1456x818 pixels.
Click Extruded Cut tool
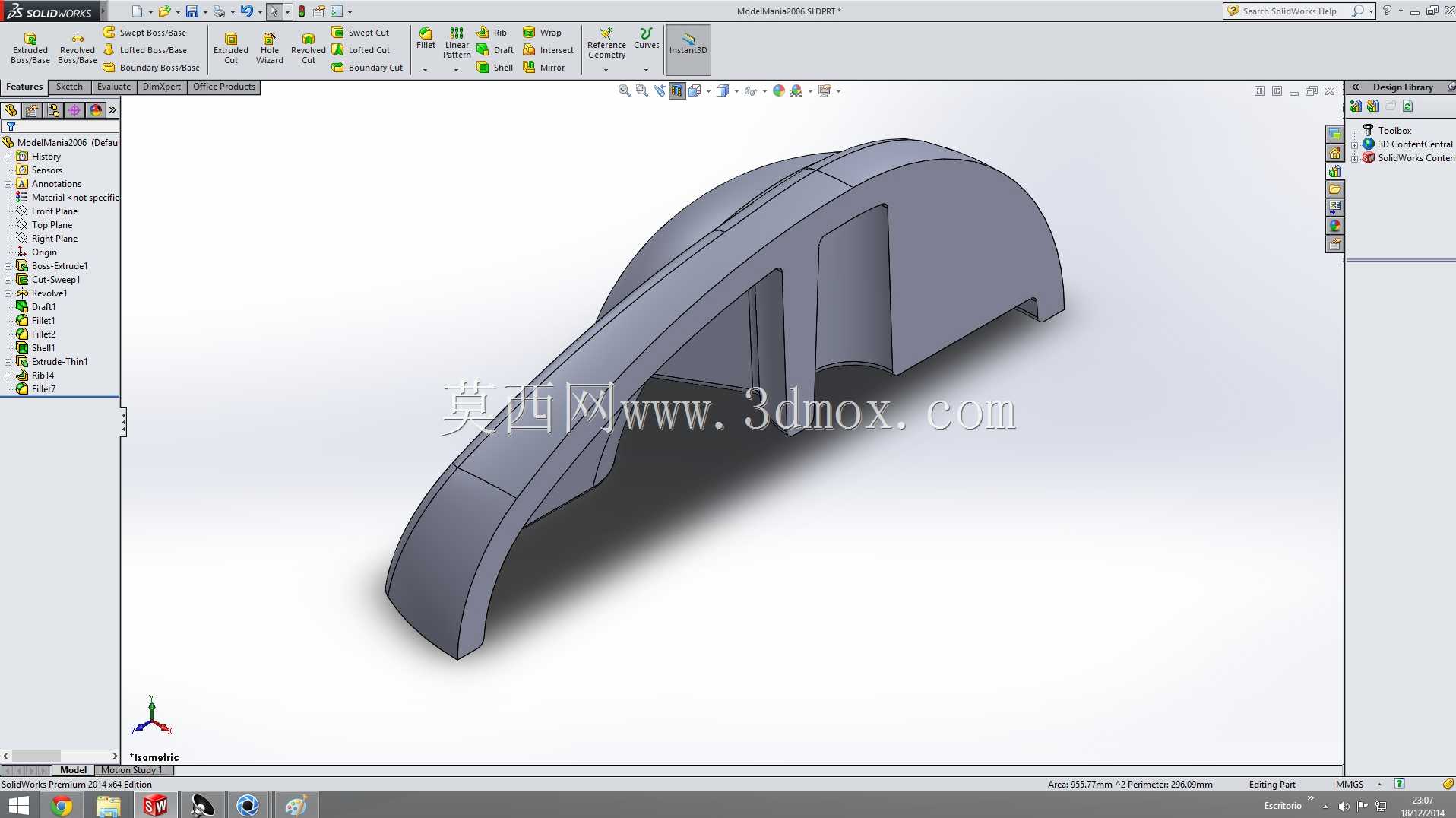pyautogui.click(x=231, y=49)
